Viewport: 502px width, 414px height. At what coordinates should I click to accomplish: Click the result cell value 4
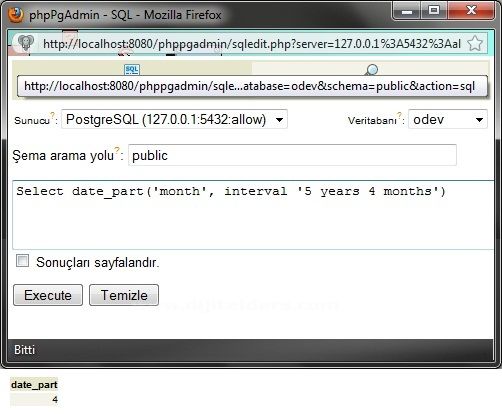pos(55,399)
